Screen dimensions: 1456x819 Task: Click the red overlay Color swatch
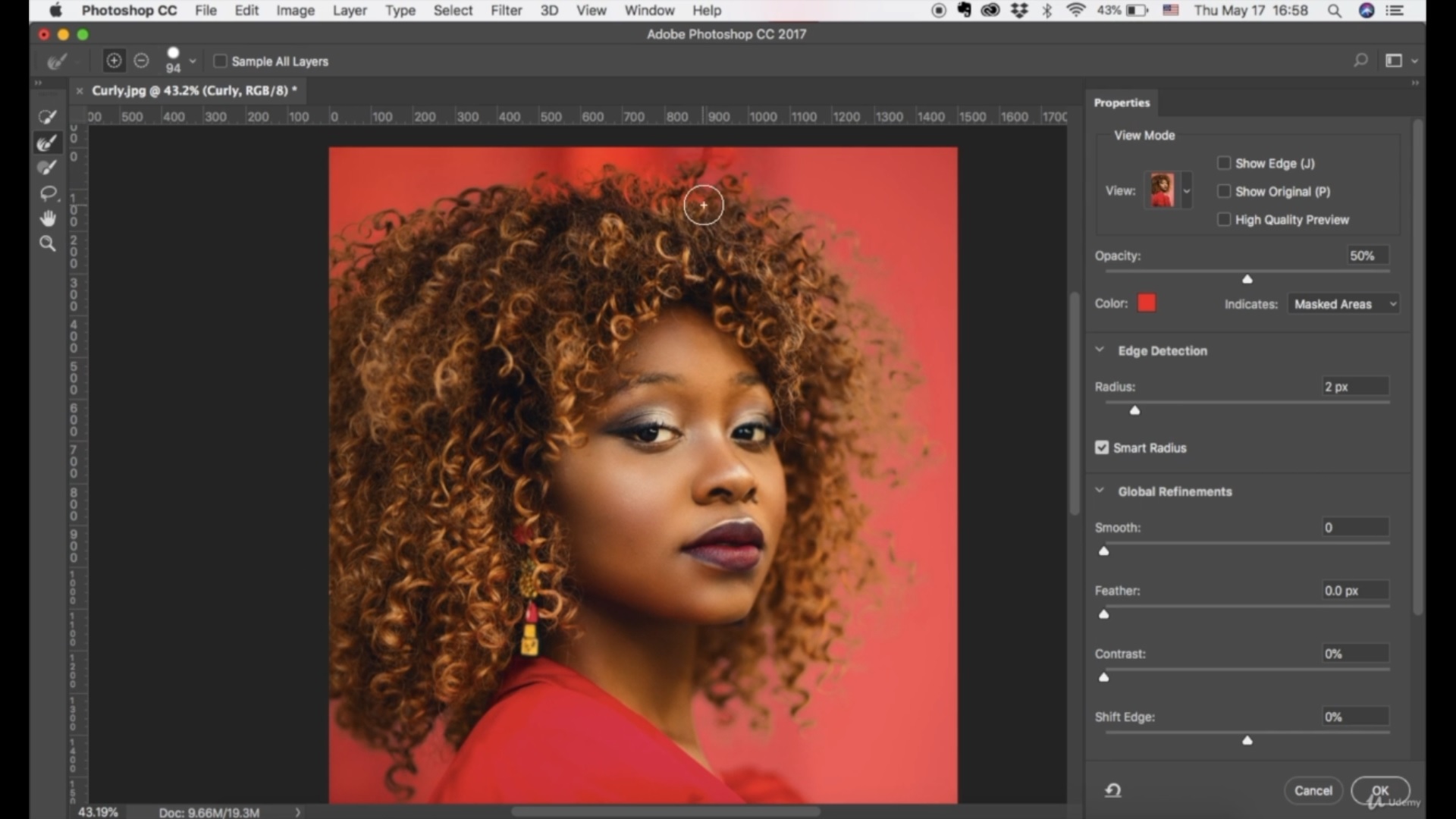(x=1147, y=303)
